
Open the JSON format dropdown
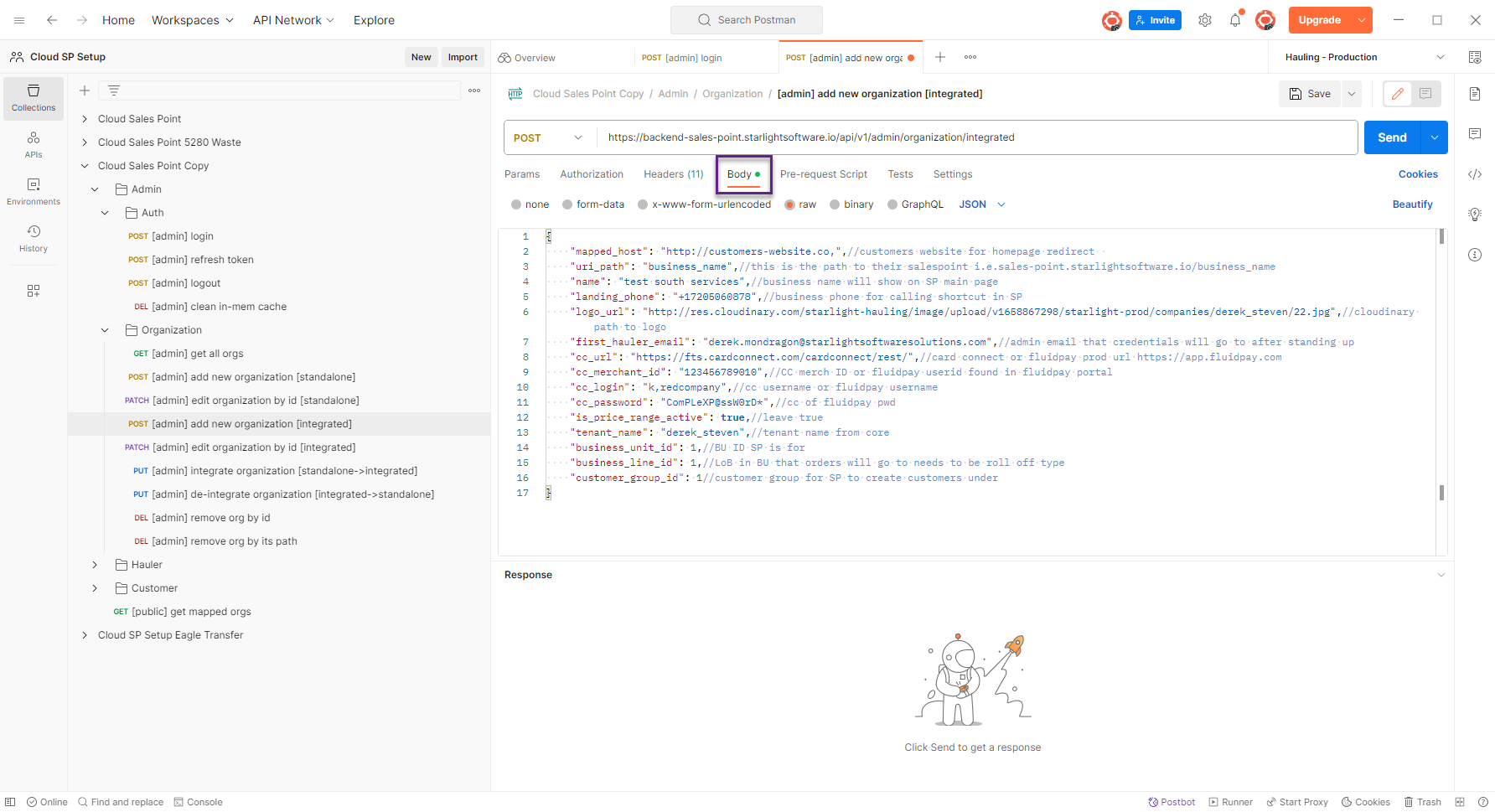pos(982,204)
